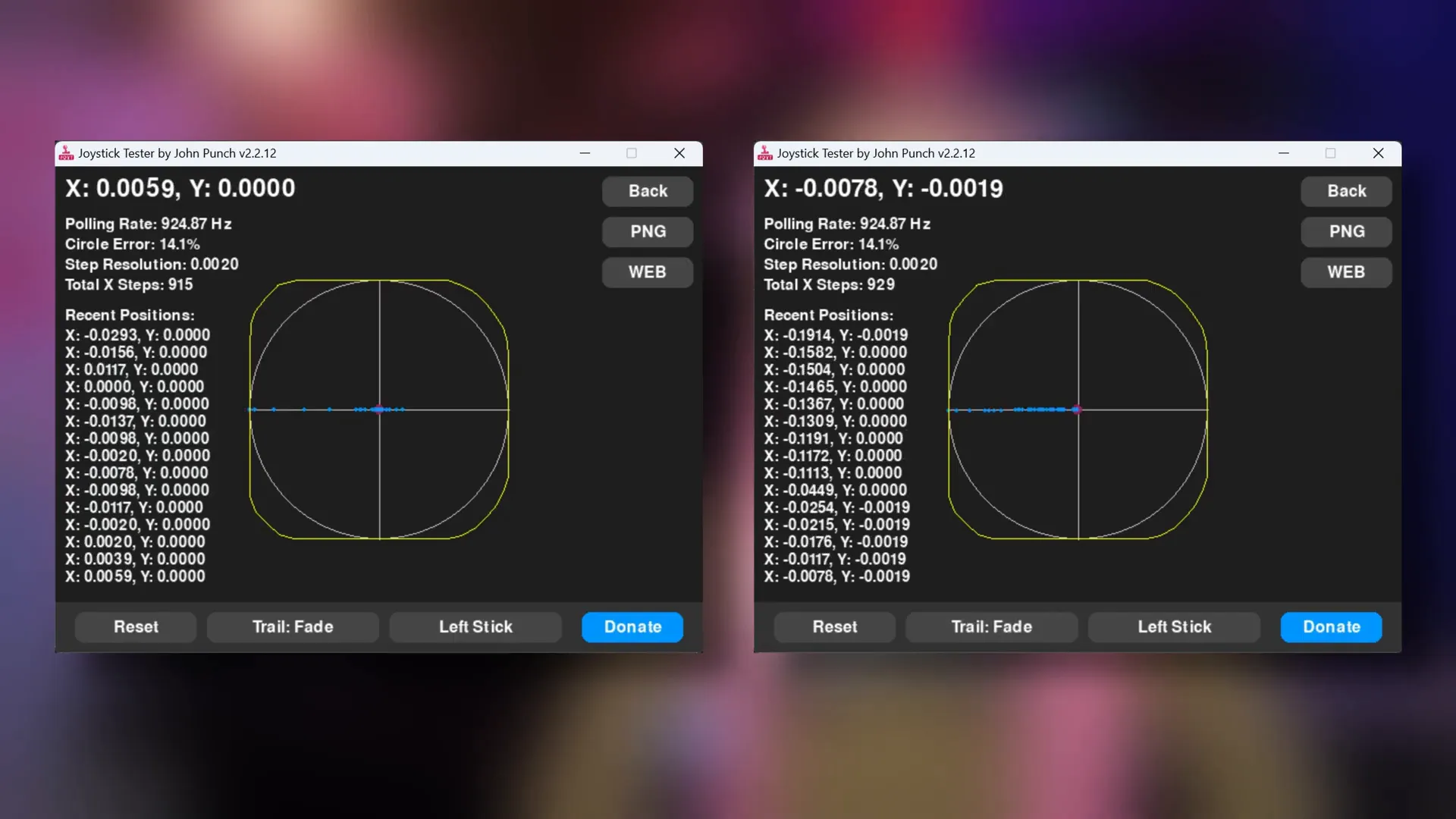Click row 'X: -0.0137, Y: 0.0000'
Screen dimensions: 1456x819
coord(135,422)
